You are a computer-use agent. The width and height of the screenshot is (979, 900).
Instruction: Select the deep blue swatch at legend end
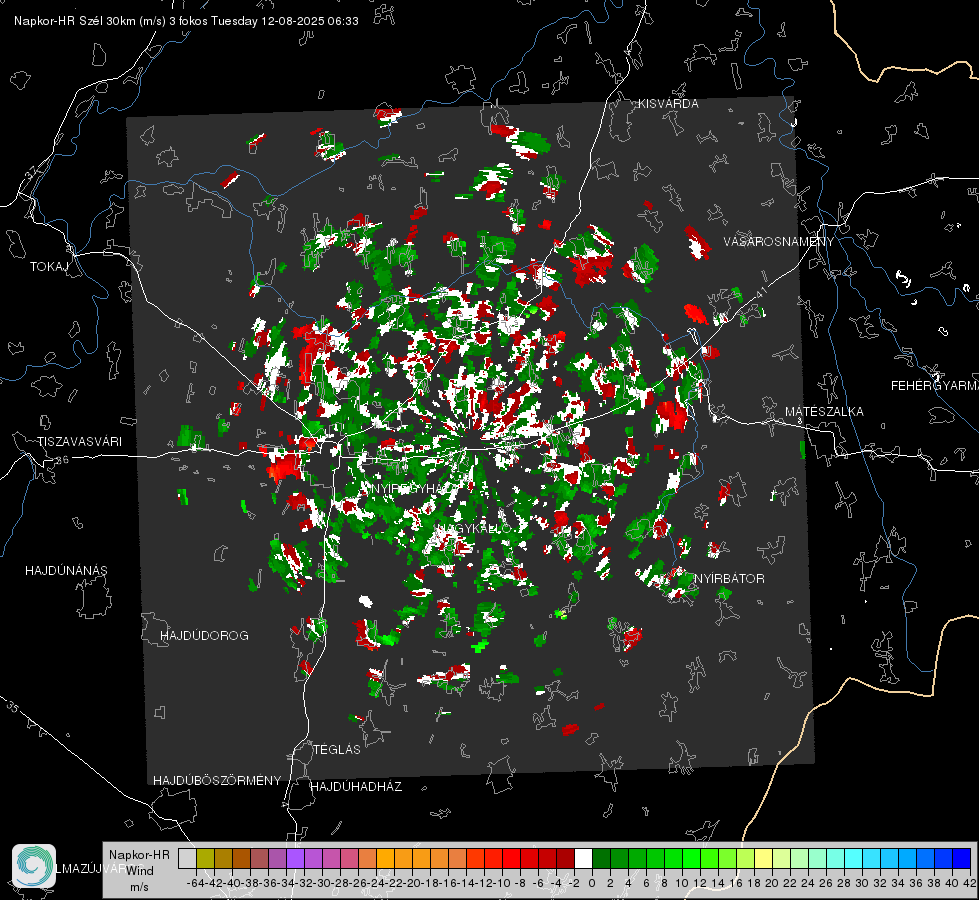tap(962, 858)
